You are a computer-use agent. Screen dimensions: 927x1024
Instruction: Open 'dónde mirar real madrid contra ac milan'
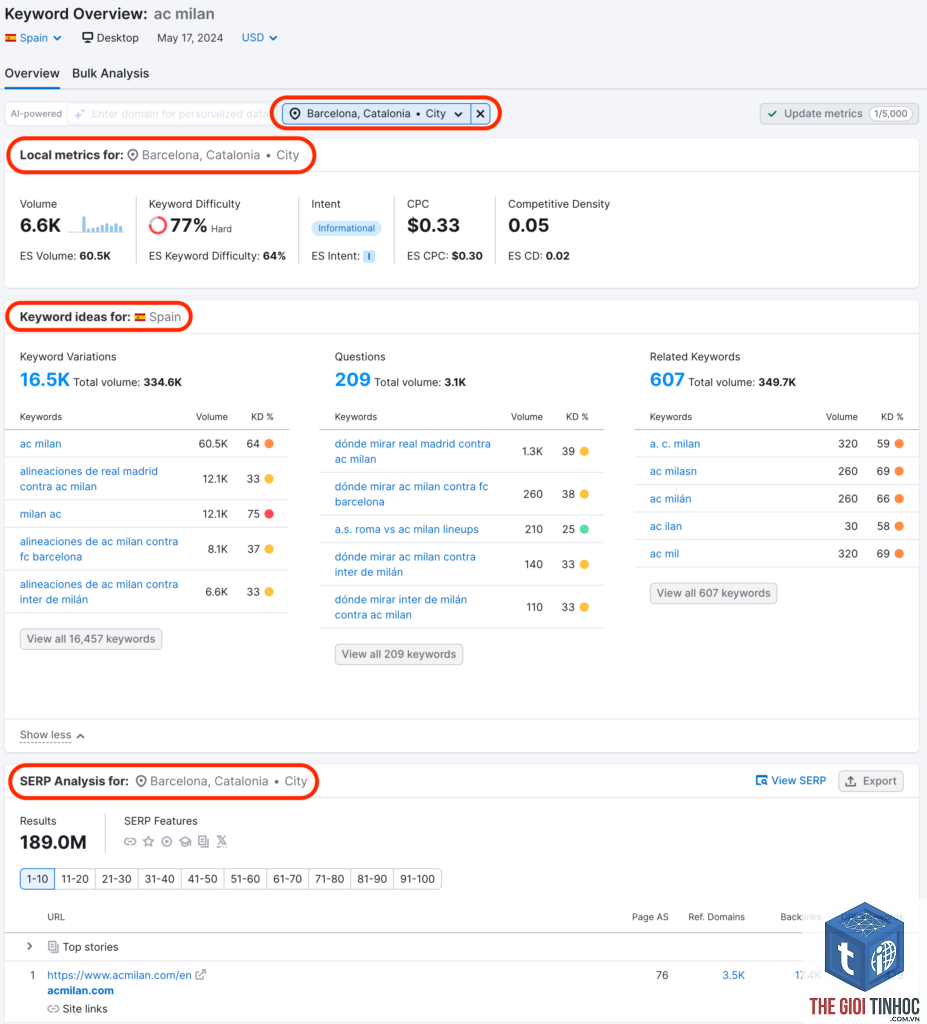[412, 451]
